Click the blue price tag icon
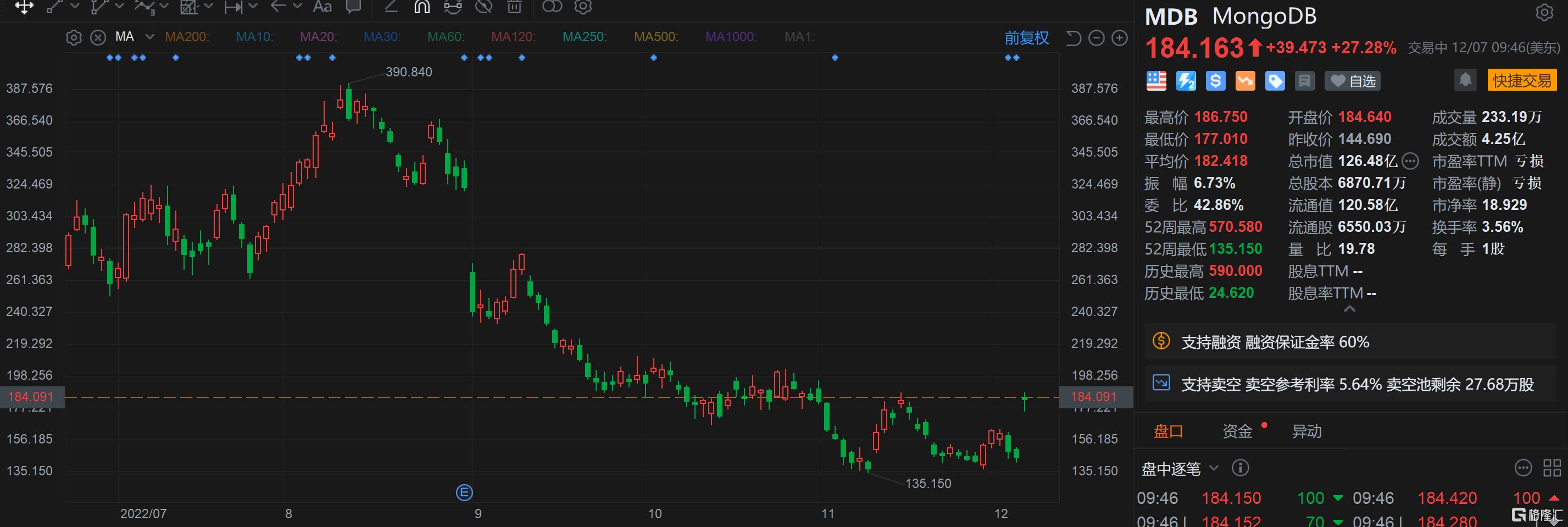Viewport: 1568px width, 527px height. click(x=1275, y=81)
